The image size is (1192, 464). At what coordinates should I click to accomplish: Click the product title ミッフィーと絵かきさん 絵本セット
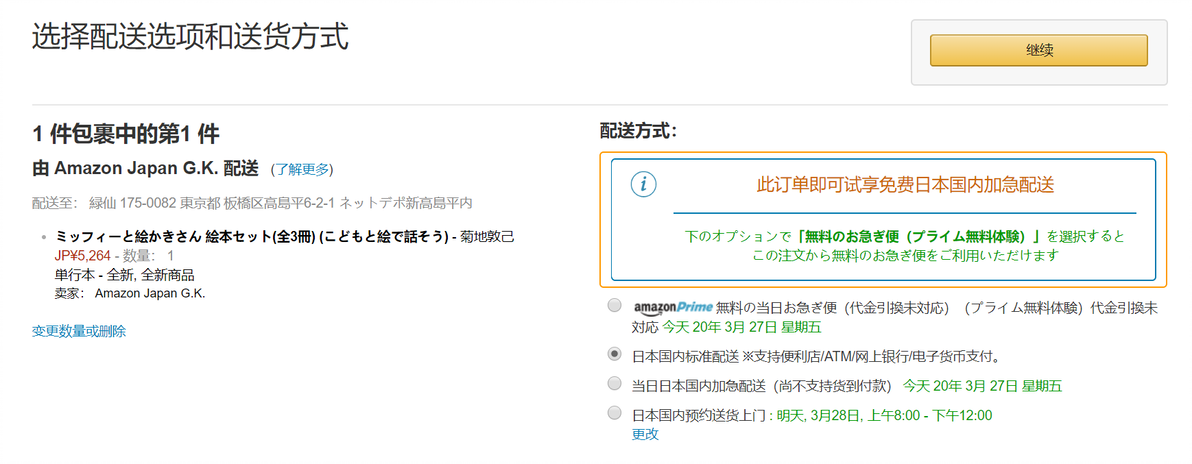251,237
